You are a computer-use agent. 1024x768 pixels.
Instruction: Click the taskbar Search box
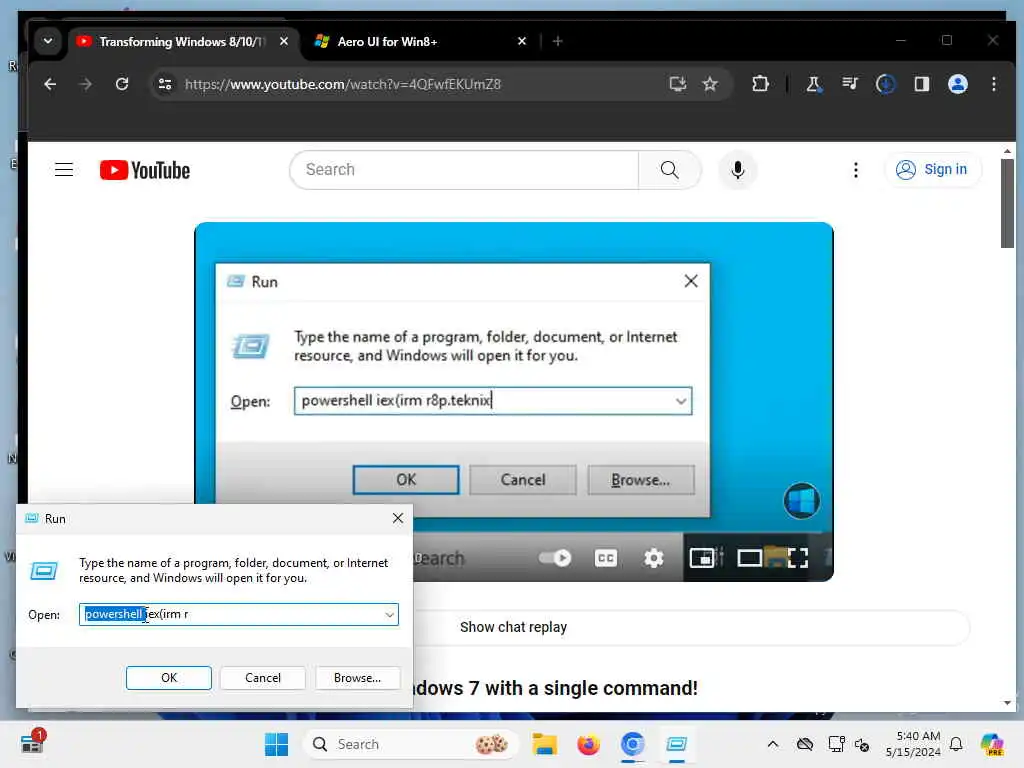click(411, 744)
